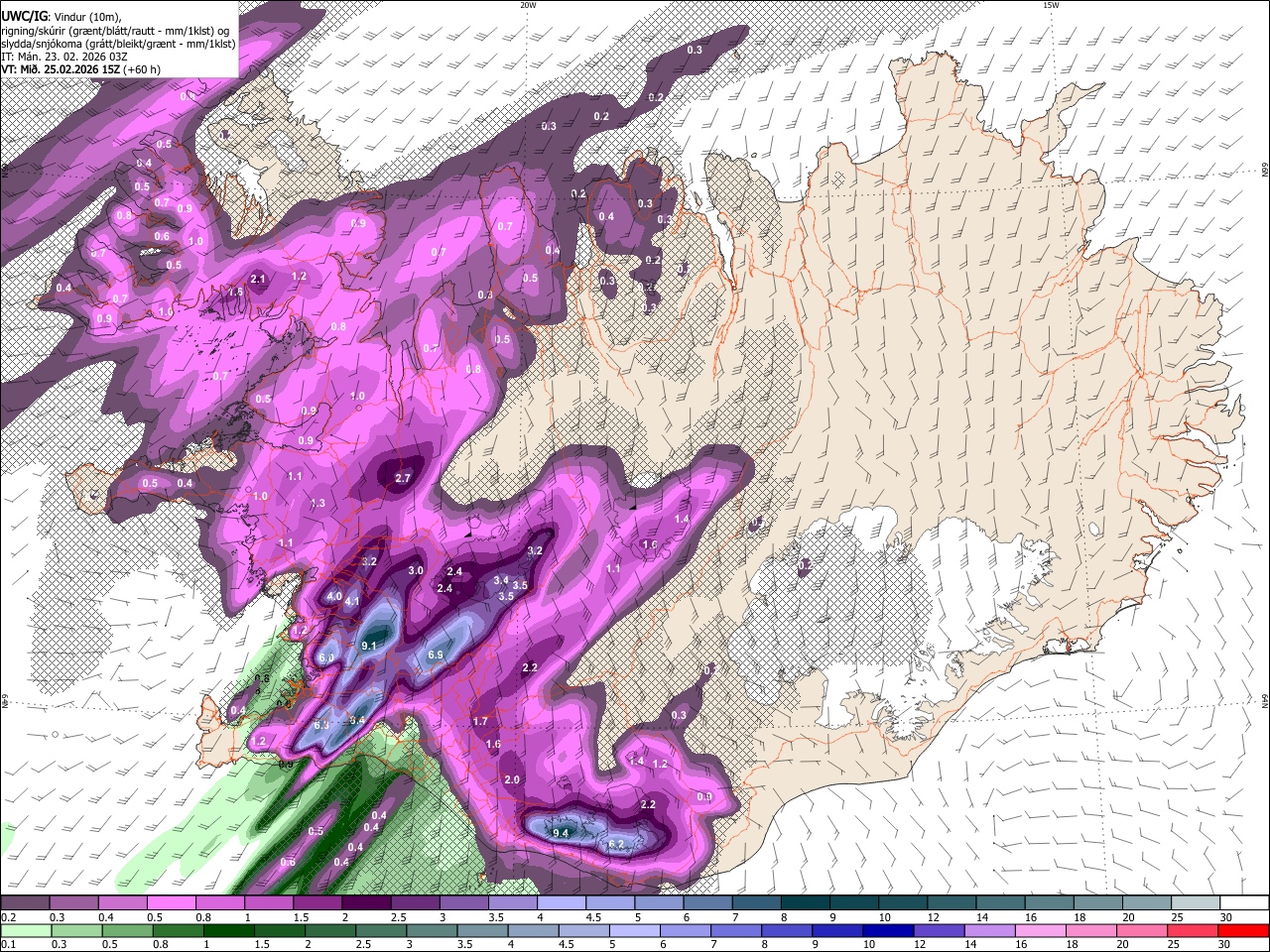Click the '6.9' precipitation value on the map
Image resolution: width=1270 pixels, height=952 pixels.
click(x=436, y=654)
